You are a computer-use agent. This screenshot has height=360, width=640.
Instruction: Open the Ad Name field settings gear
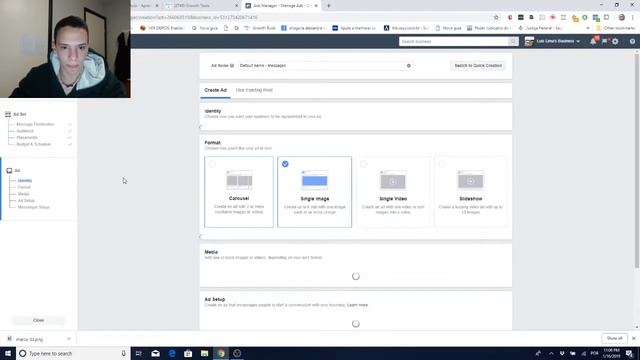click(409, 66)
